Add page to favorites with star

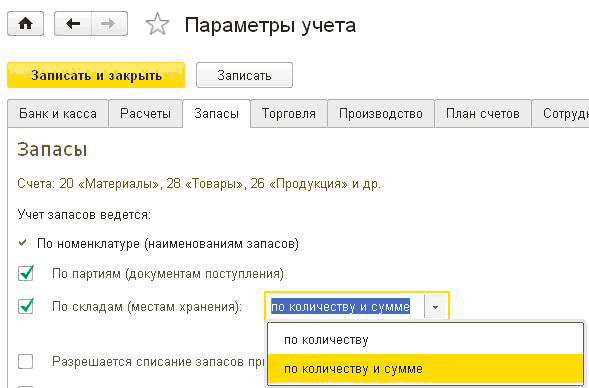click(157, 24)
